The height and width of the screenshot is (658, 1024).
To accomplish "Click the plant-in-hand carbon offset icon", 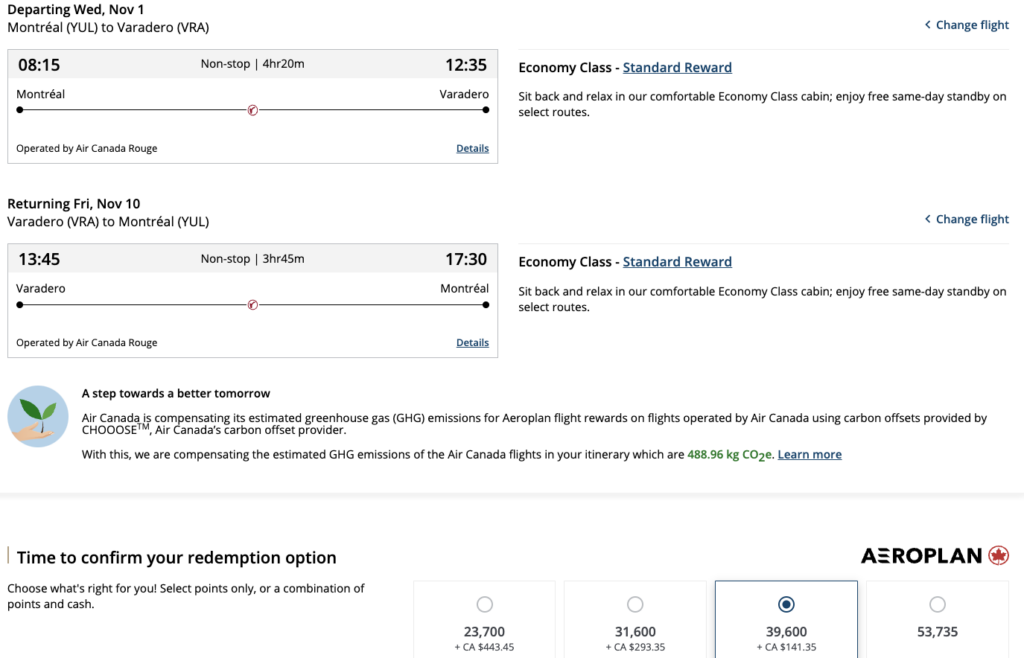I will tap(38, 416).
